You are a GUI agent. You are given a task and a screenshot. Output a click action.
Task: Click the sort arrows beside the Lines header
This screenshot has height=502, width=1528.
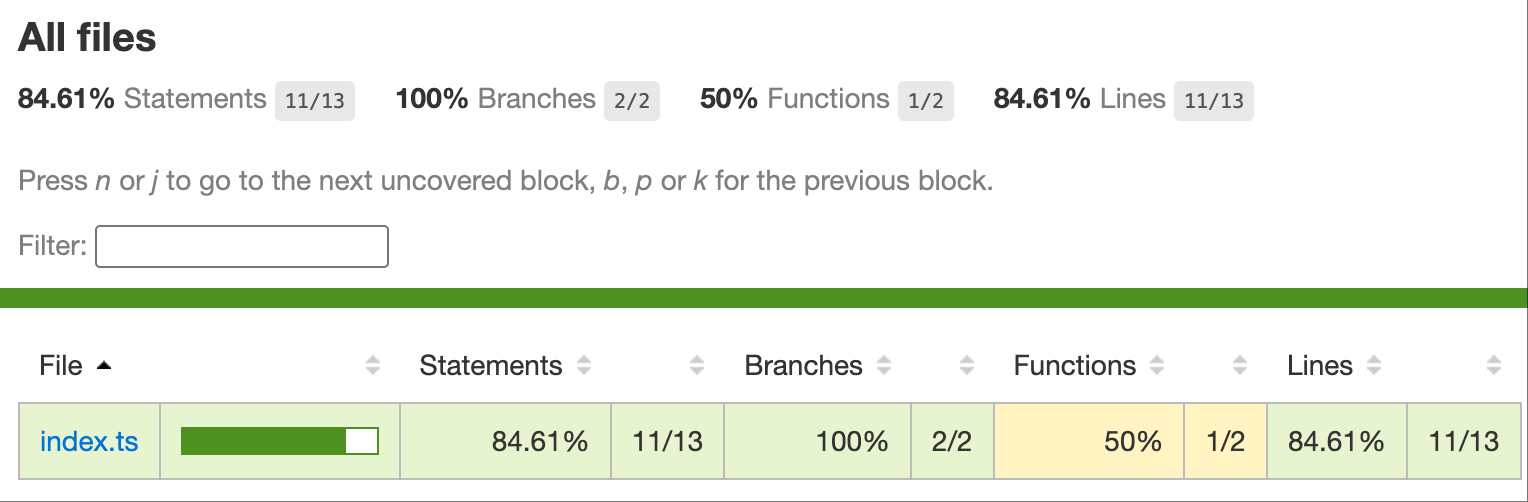[1374, 366]
